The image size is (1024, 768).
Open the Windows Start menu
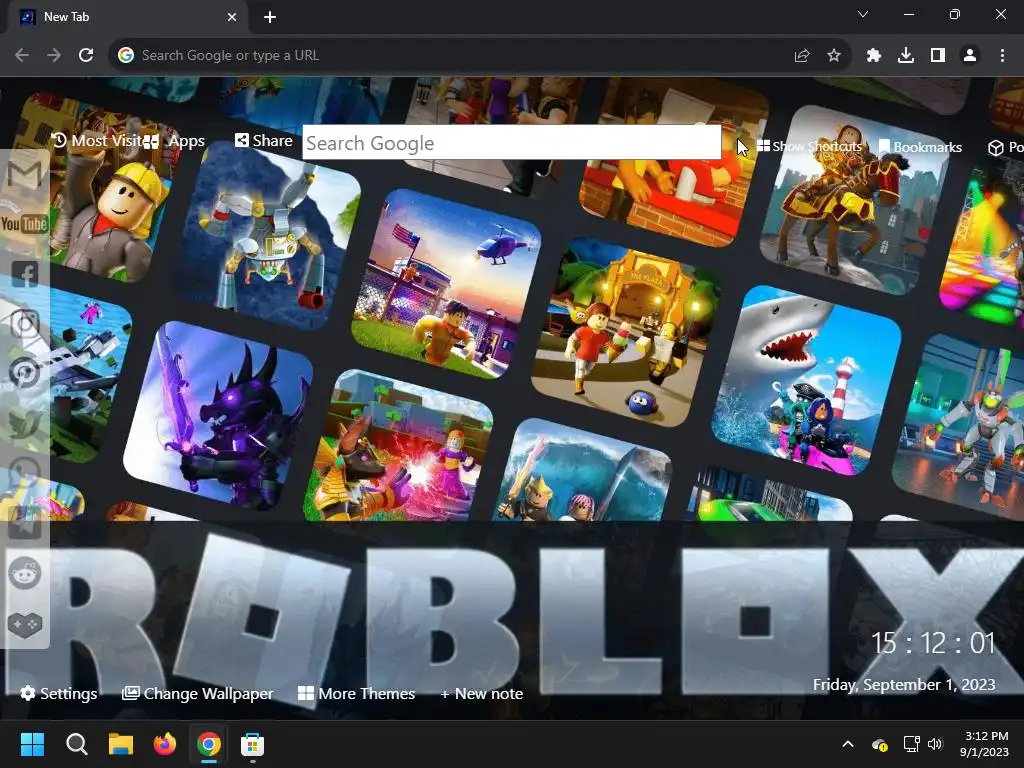coord(32,744)
